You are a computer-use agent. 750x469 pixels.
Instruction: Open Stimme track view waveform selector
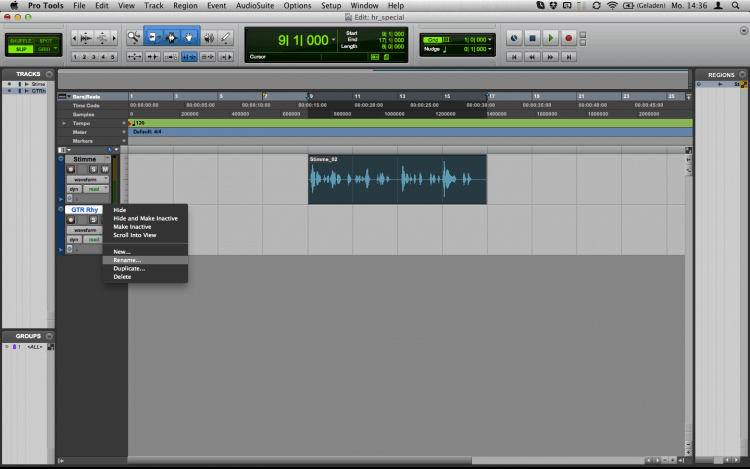tap(88, 179)
